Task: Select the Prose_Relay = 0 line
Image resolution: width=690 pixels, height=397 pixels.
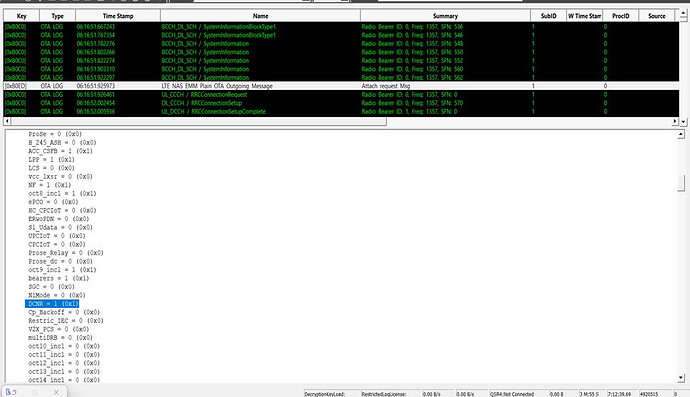Action: pos(66,253)
